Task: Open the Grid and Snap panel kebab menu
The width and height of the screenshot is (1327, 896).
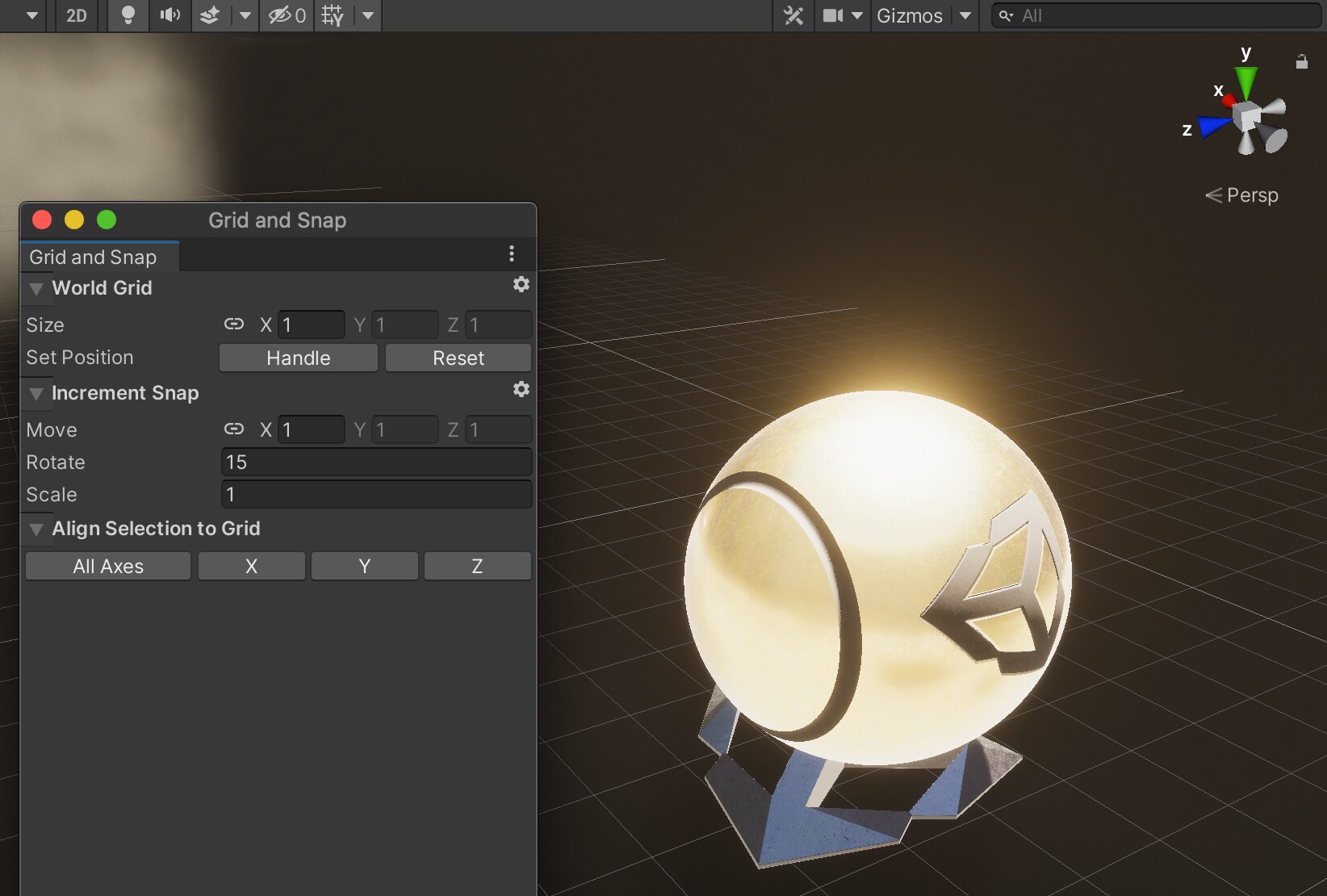Action: (x=512, y=254)
